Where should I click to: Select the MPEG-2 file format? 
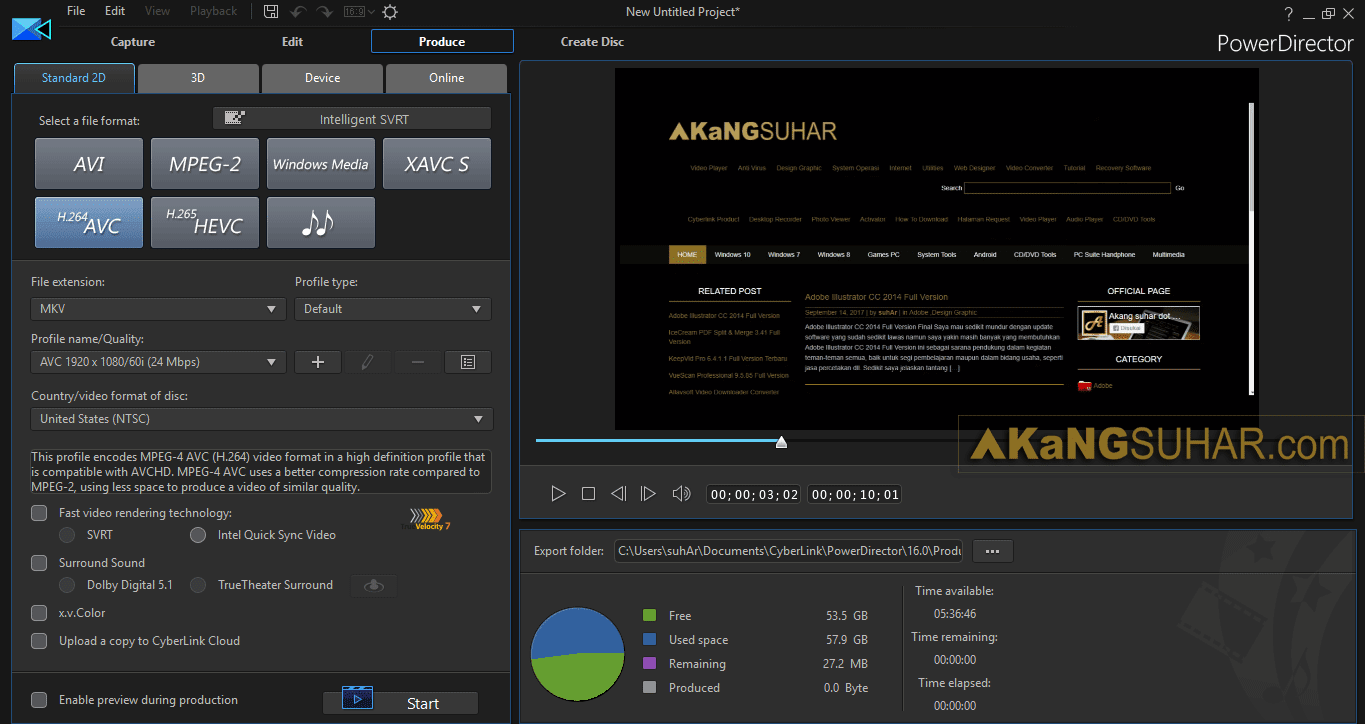205,164
